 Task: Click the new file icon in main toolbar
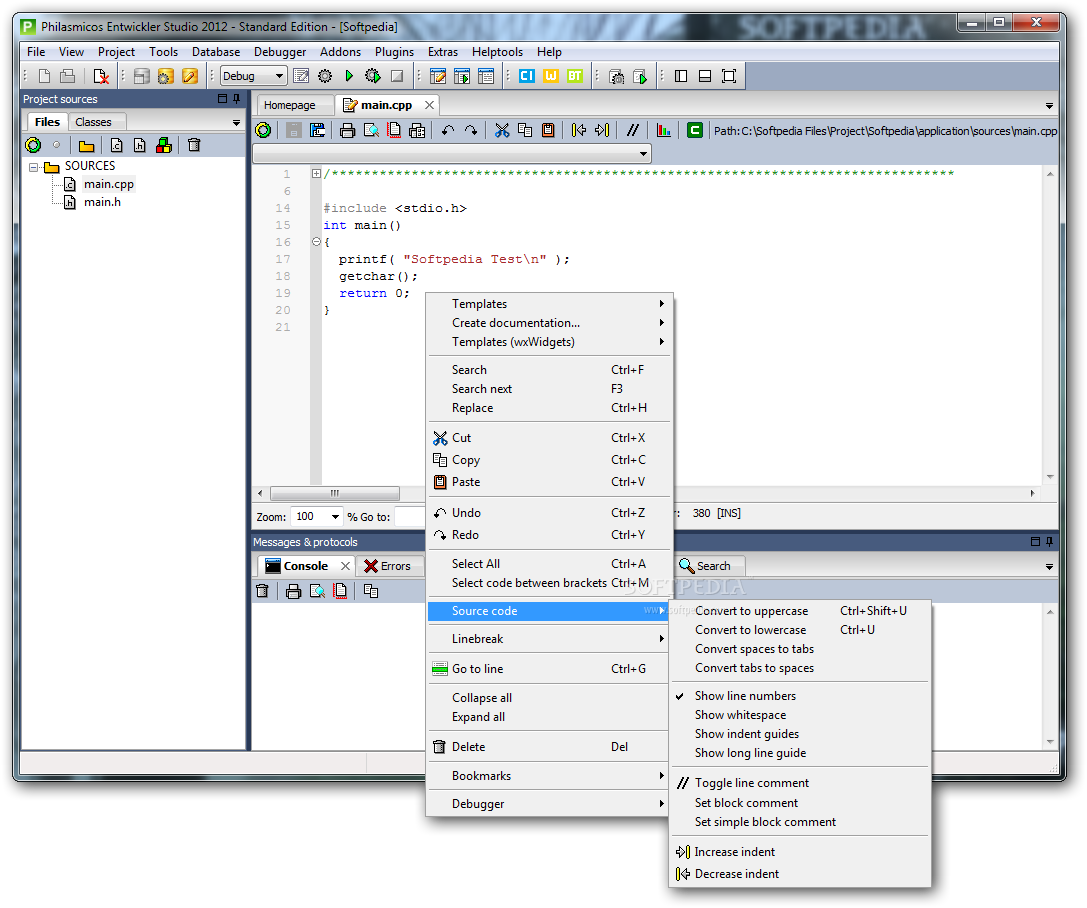44,76
